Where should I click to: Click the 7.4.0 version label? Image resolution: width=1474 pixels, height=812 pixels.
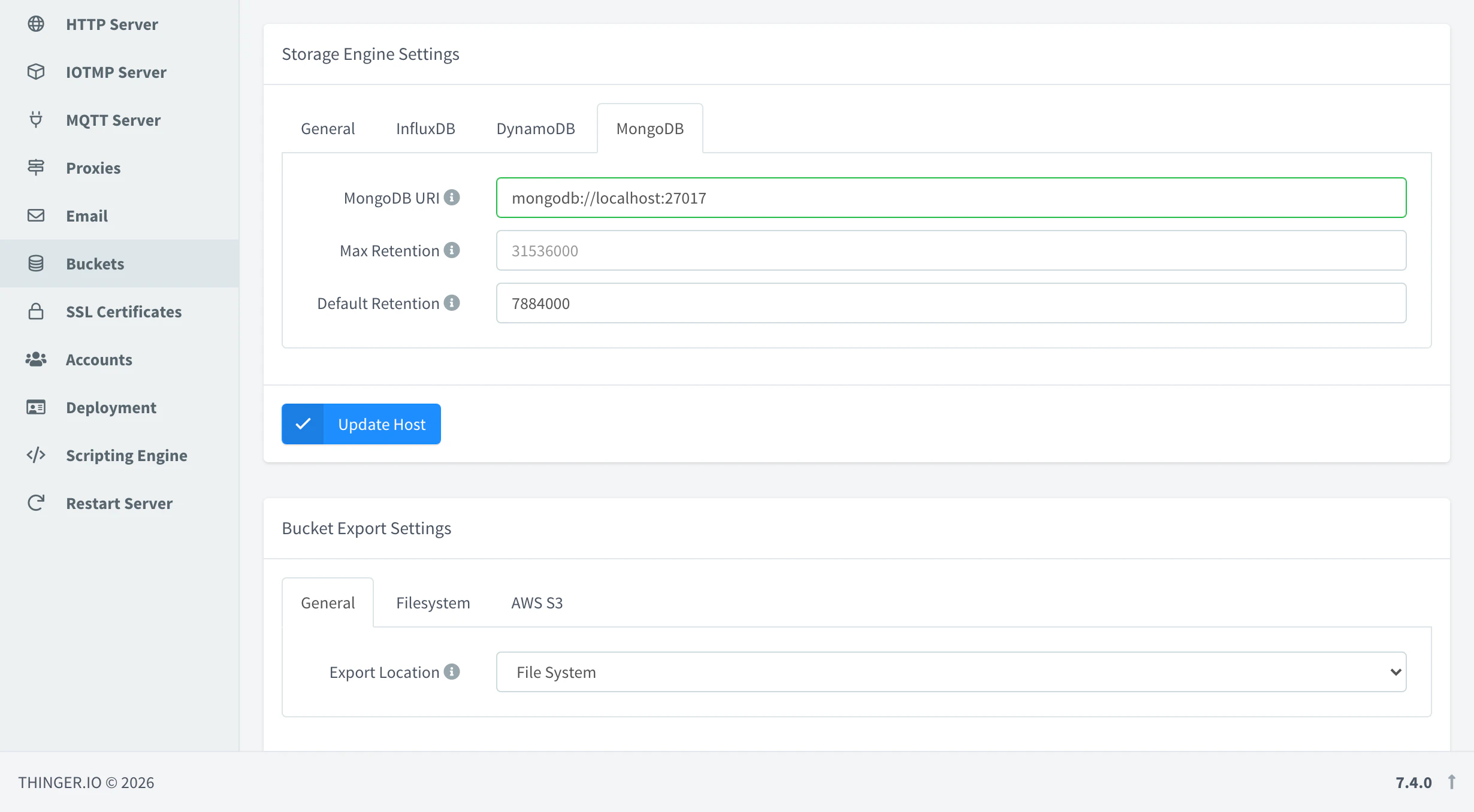pos(1413,782)
